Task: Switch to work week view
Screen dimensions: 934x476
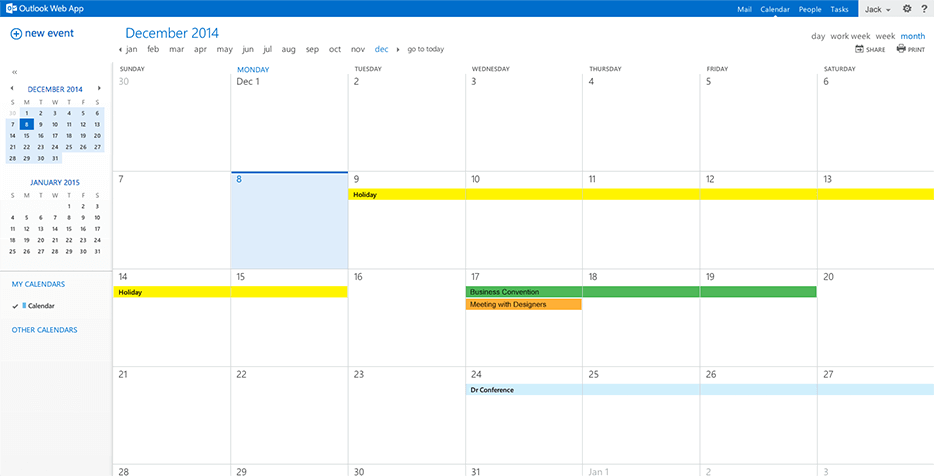Action: (851, 36)
